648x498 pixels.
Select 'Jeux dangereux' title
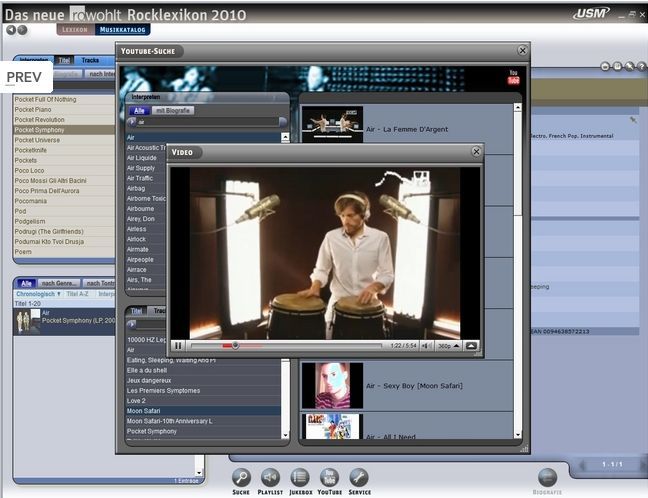click(x=203, y=380)
